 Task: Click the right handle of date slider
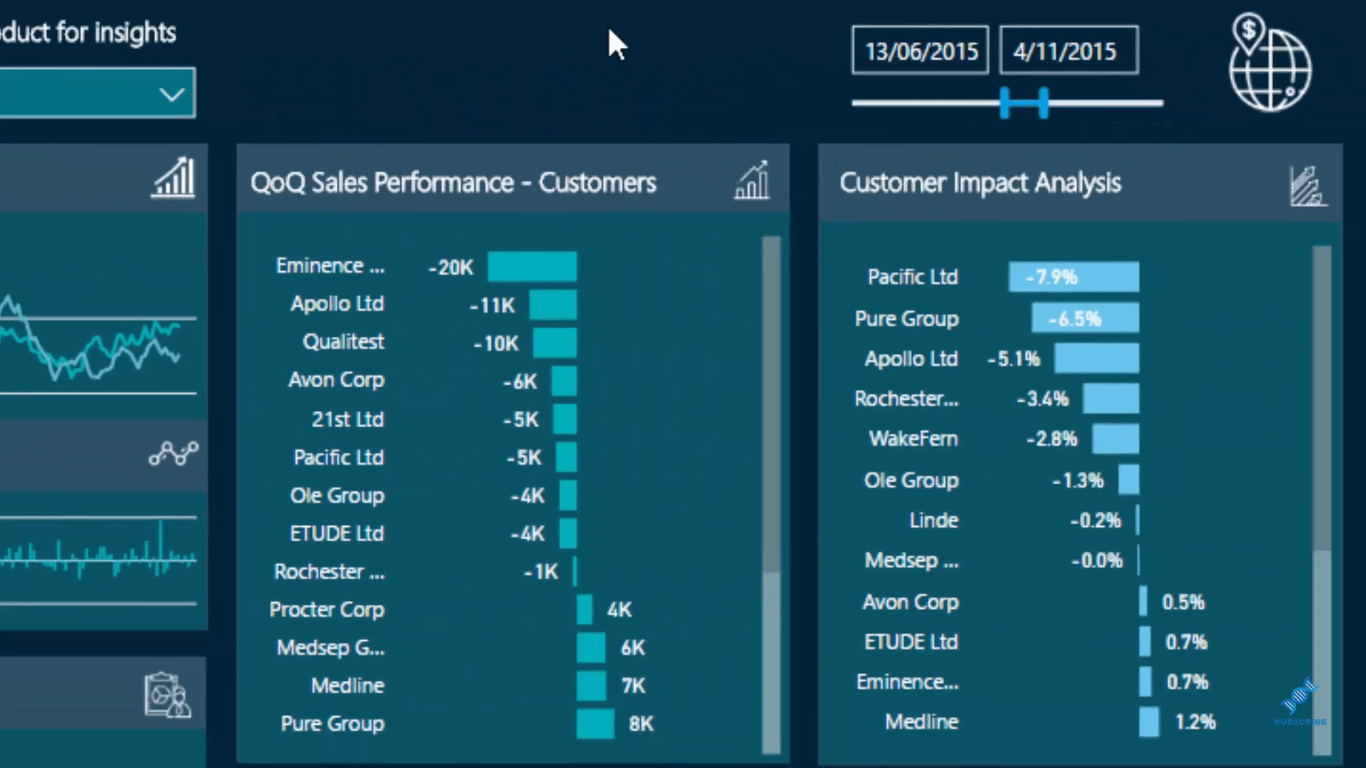pos(1043,102)
